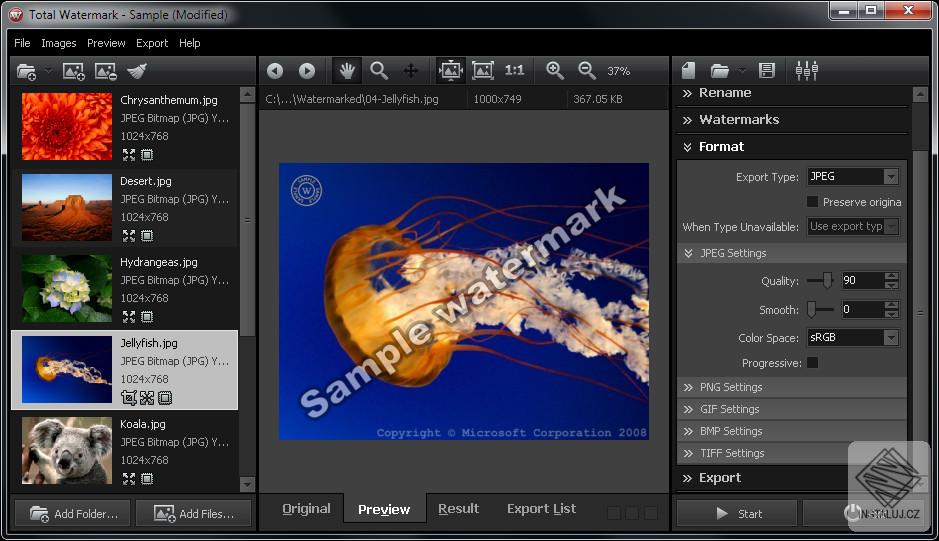Expand PNG Settings group

coord(792,388)
